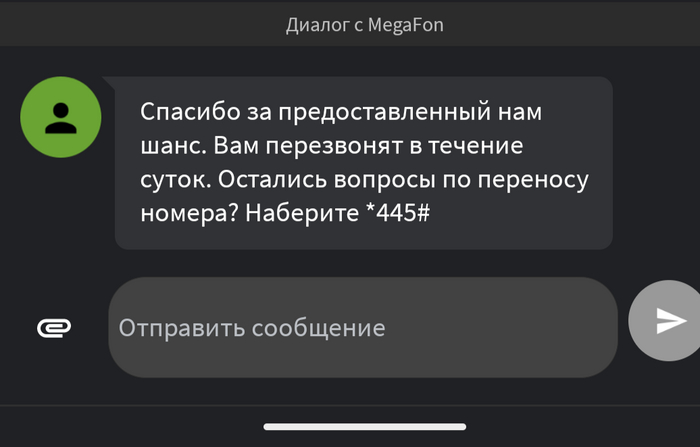700x447 pixels.
Task: Tap the home indicator bar at the bottom
Action: click(365, 427)
